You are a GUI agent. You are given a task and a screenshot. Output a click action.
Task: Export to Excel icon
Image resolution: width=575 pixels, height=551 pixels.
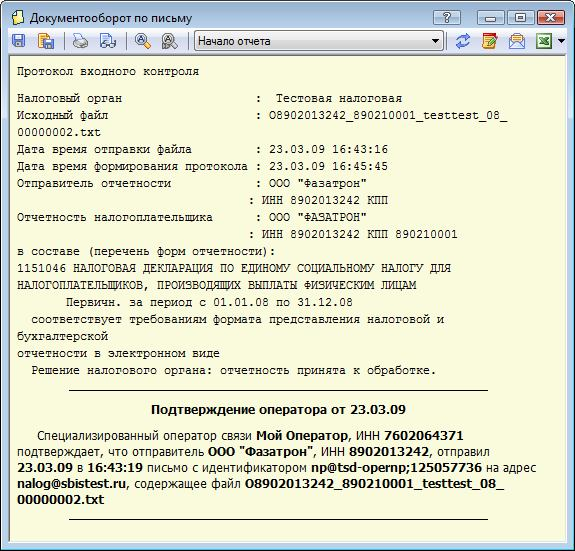tap(544, 41)
